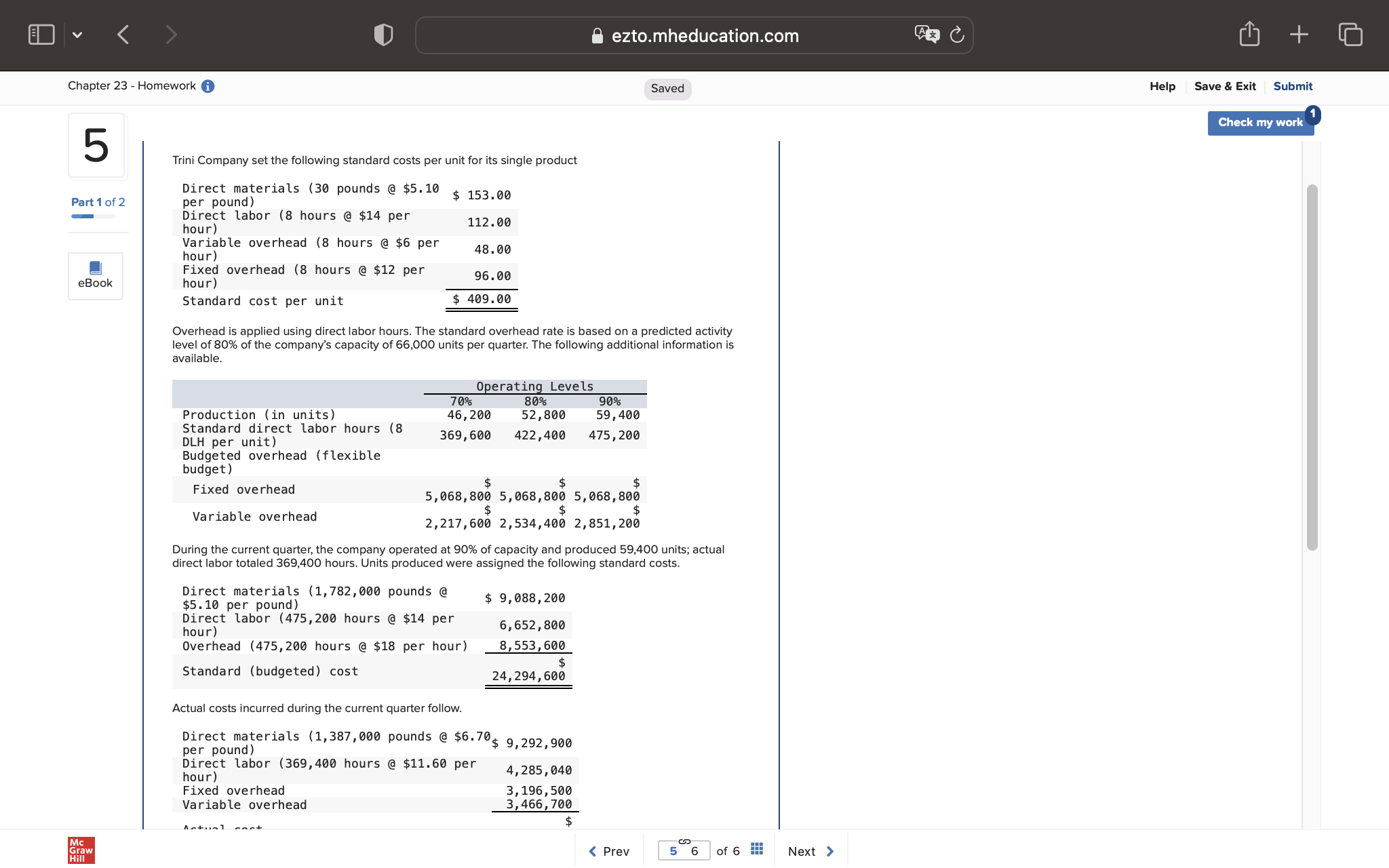The image size is (1389, 868).
Task: Reload the ezto.mheducation.com page
Action: click(x=957, y=35)
